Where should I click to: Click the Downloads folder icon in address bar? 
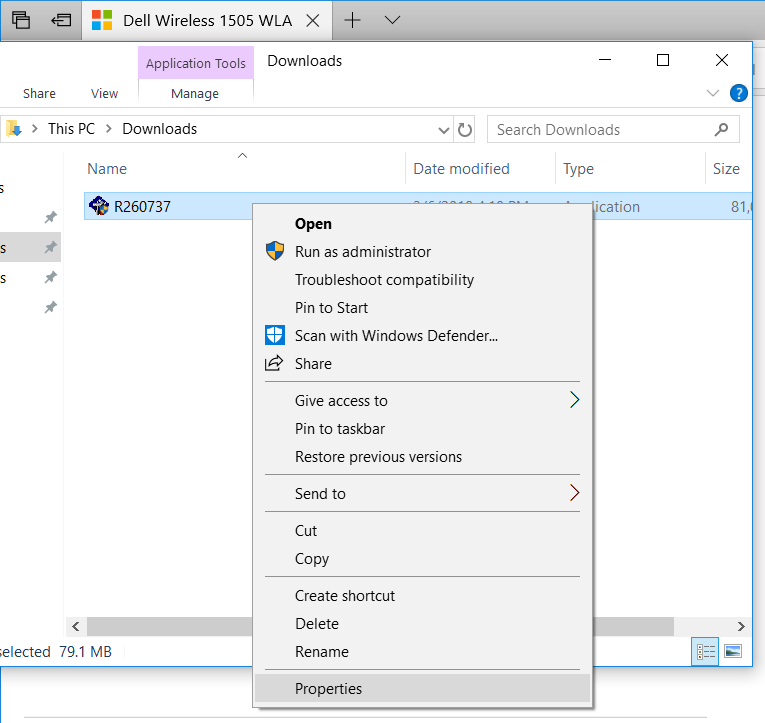point(14,129)
